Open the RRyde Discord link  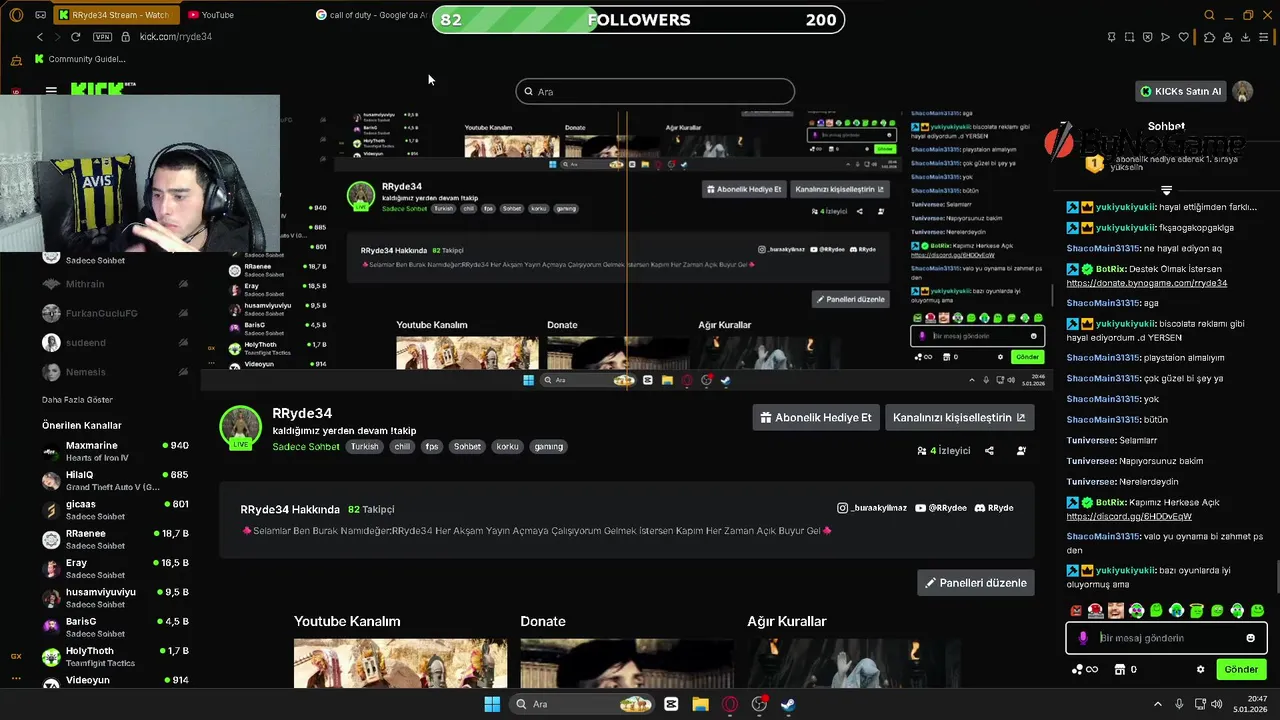click(x=994, y=508)
